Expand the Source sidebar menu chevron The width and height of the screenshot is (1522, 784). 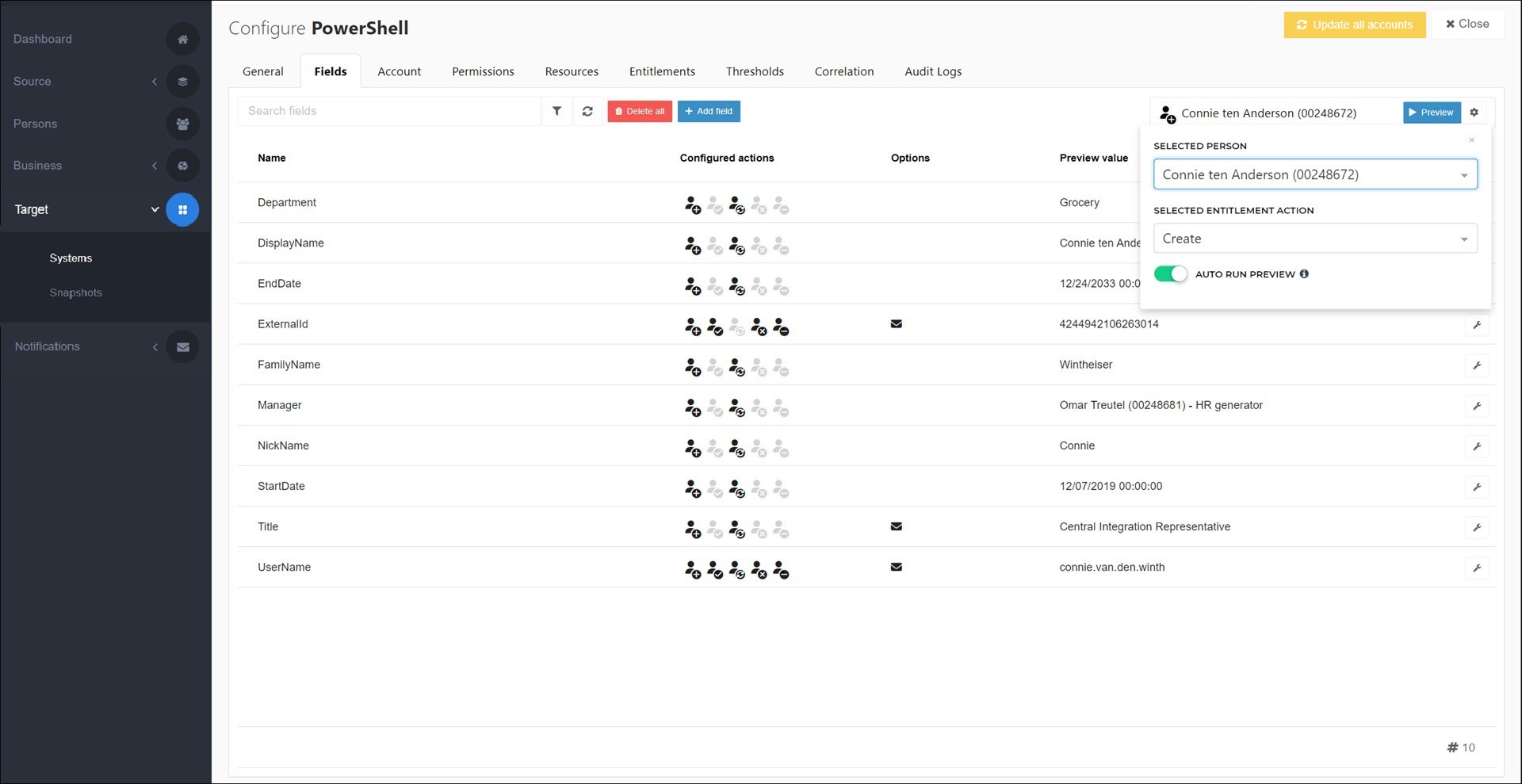pyautogui.click(x=155, y=82)
